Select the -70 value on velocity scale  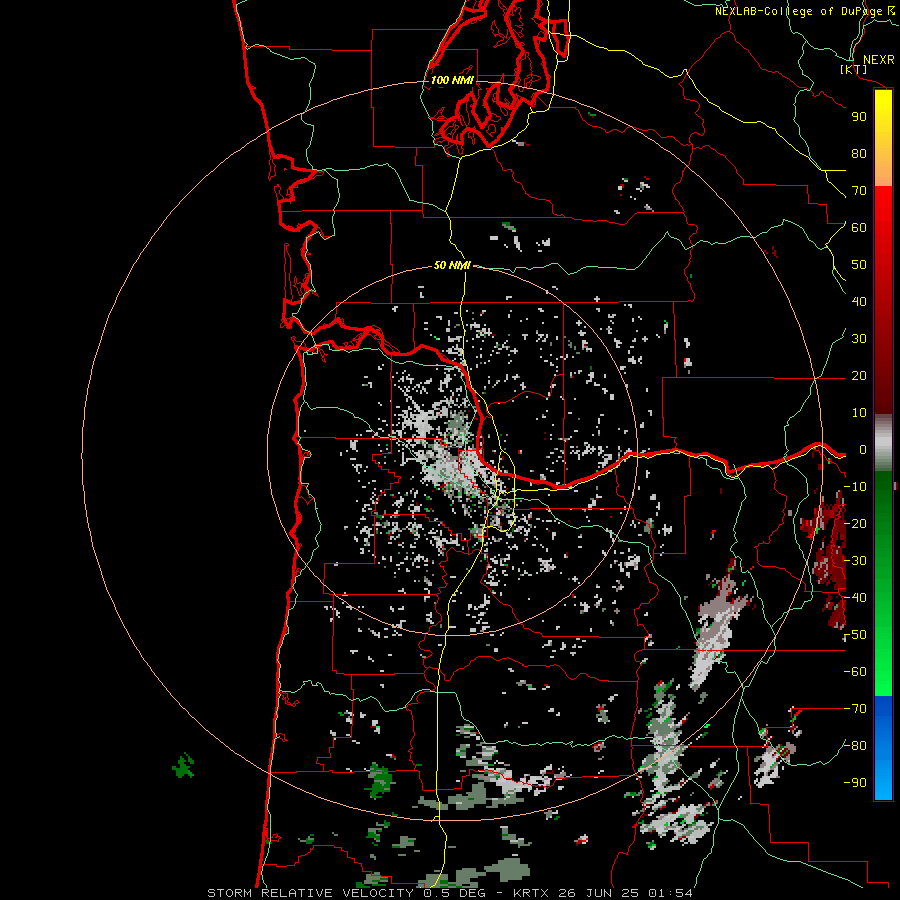point(855,709)
